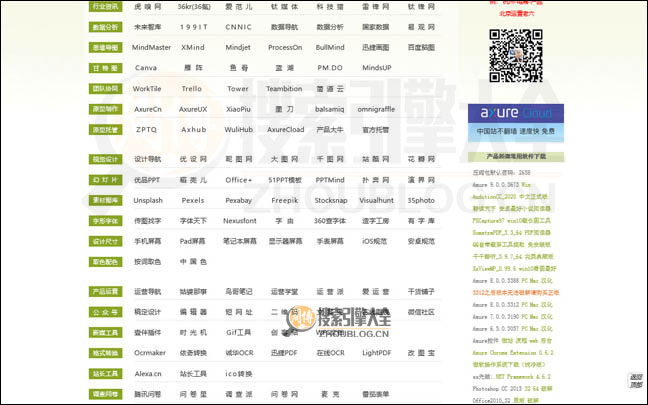The image size is (648, 405).
Task: Visit the 199IT link
Action: (193, 27)
